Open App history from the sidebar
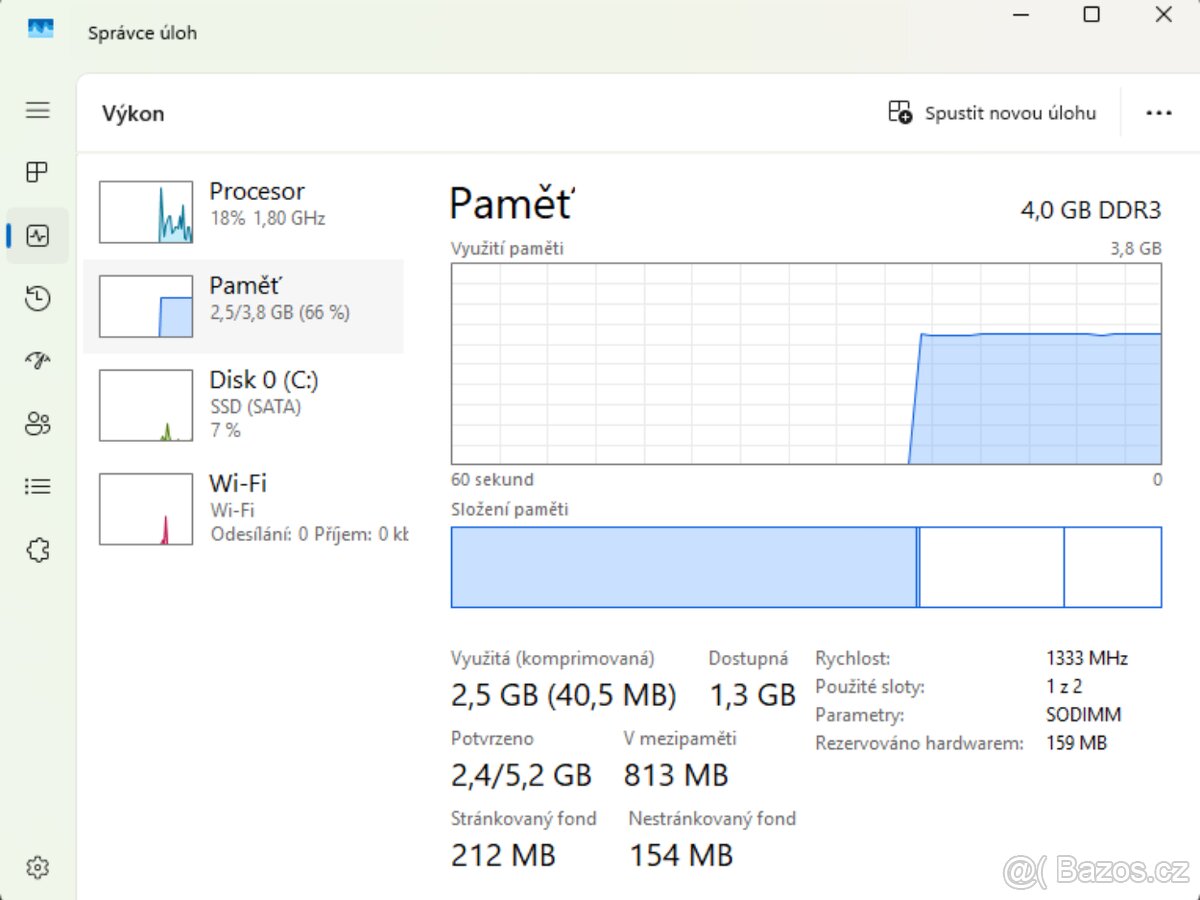The image size is (1200, 900). [x=38, y=298]
